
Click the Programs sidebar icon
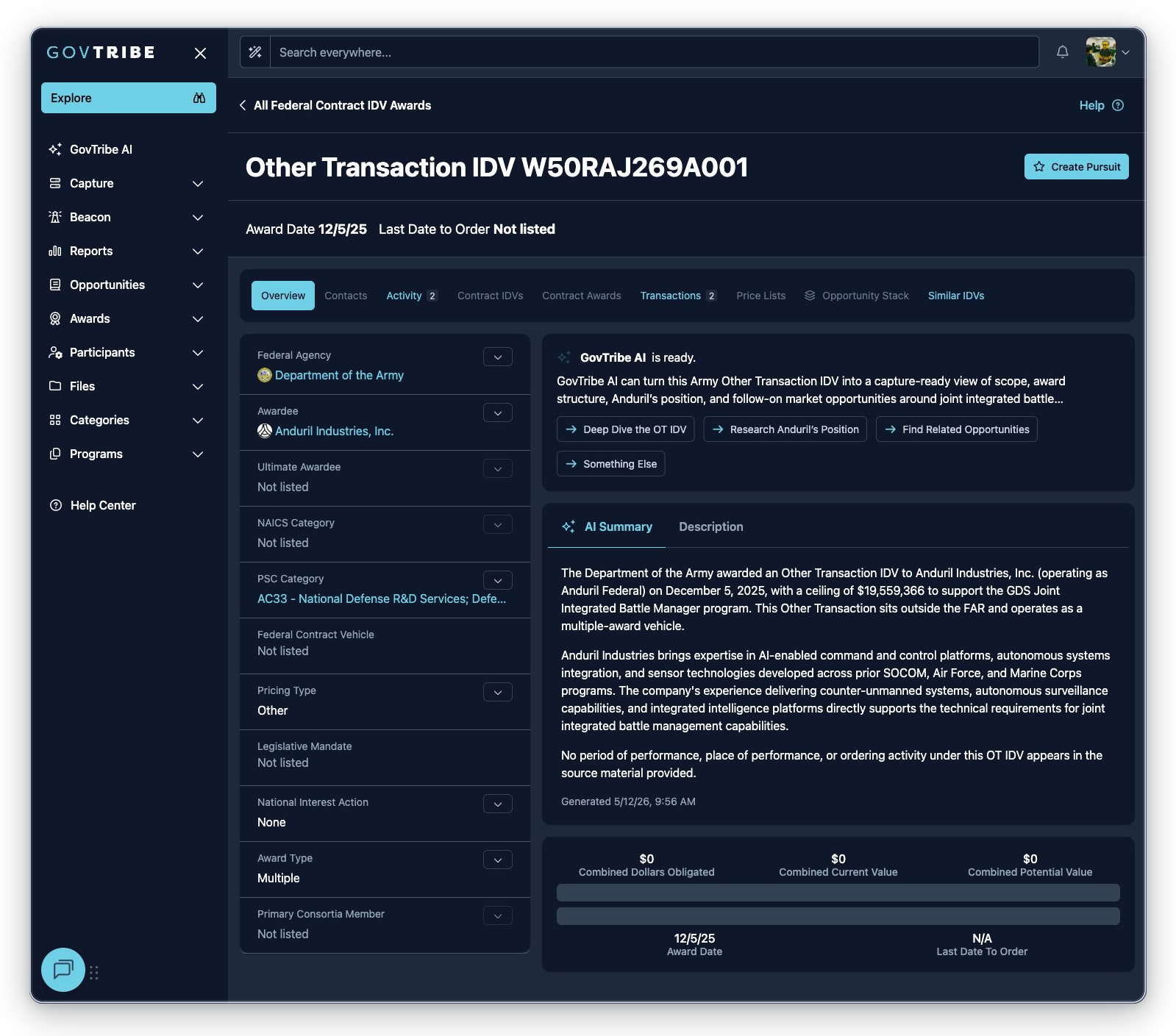(x=55, y=454)
